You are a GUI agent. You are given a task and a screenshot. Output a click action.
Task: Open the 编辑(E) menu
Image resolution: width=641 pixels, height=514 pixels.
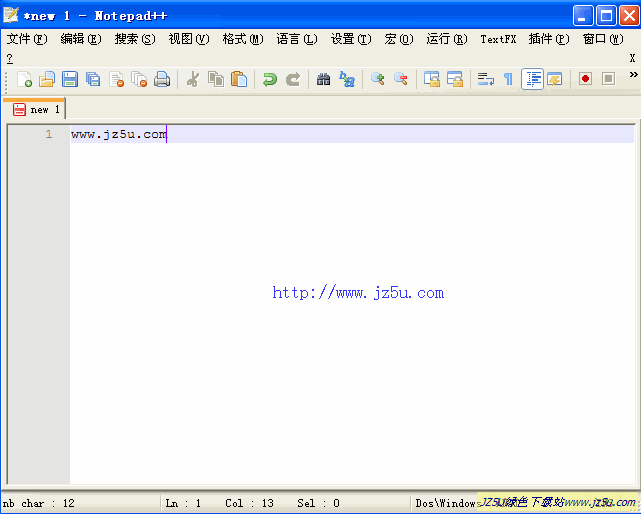click(x=81, y=39)
